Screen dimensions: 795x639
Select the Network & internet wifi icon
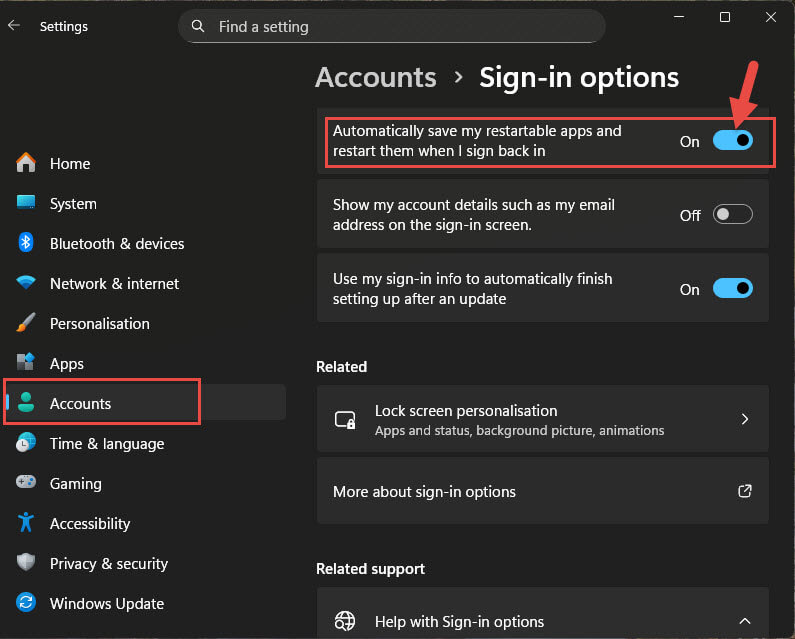[26, 282]
